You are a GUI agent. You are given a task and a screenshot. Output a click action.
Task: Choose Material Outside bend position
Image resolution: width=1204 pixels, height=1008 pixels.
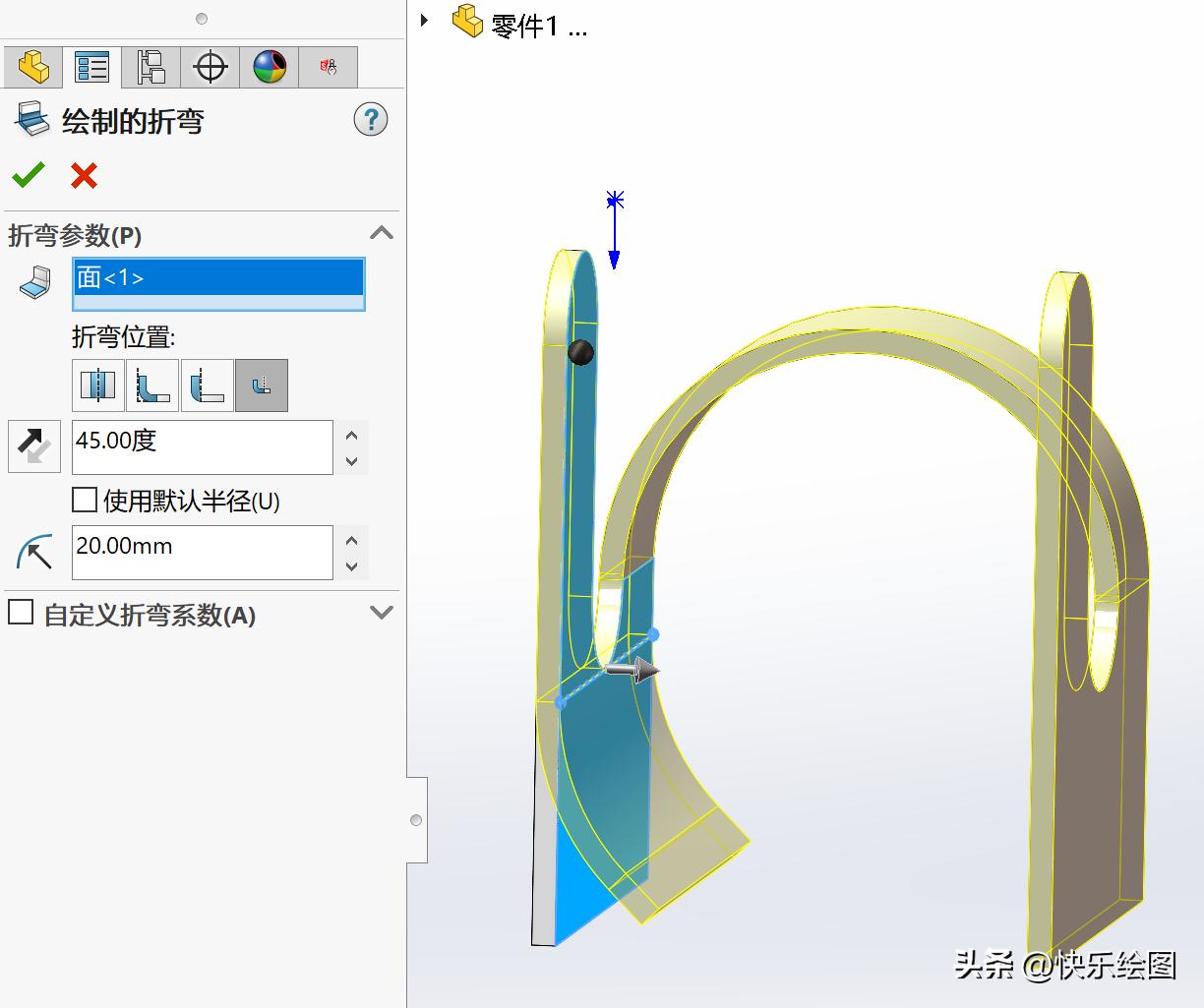point(208,385)
